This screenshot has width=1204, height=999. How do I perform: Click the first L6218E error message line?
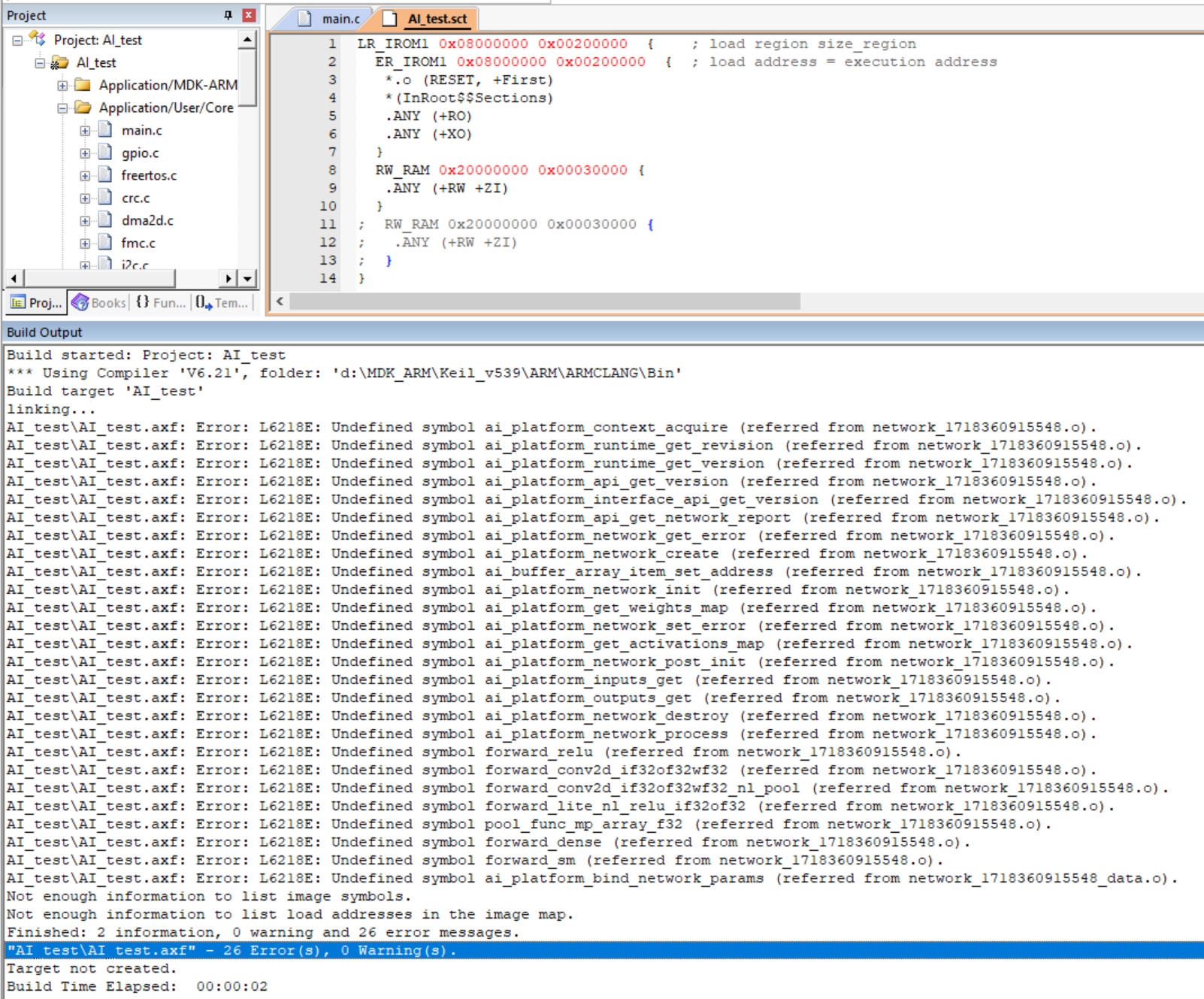click(301, 426)
